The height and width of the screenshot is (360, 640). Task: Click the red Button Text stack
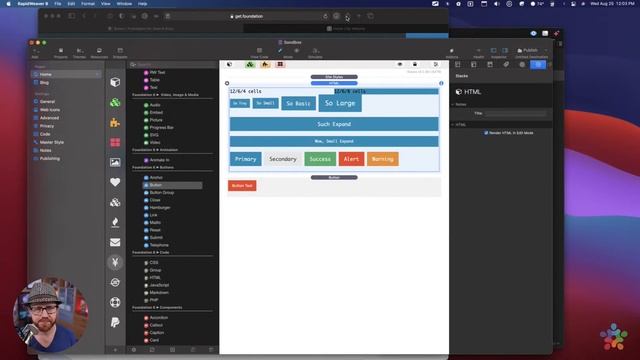pyautogui.click(x=242, y=186)
